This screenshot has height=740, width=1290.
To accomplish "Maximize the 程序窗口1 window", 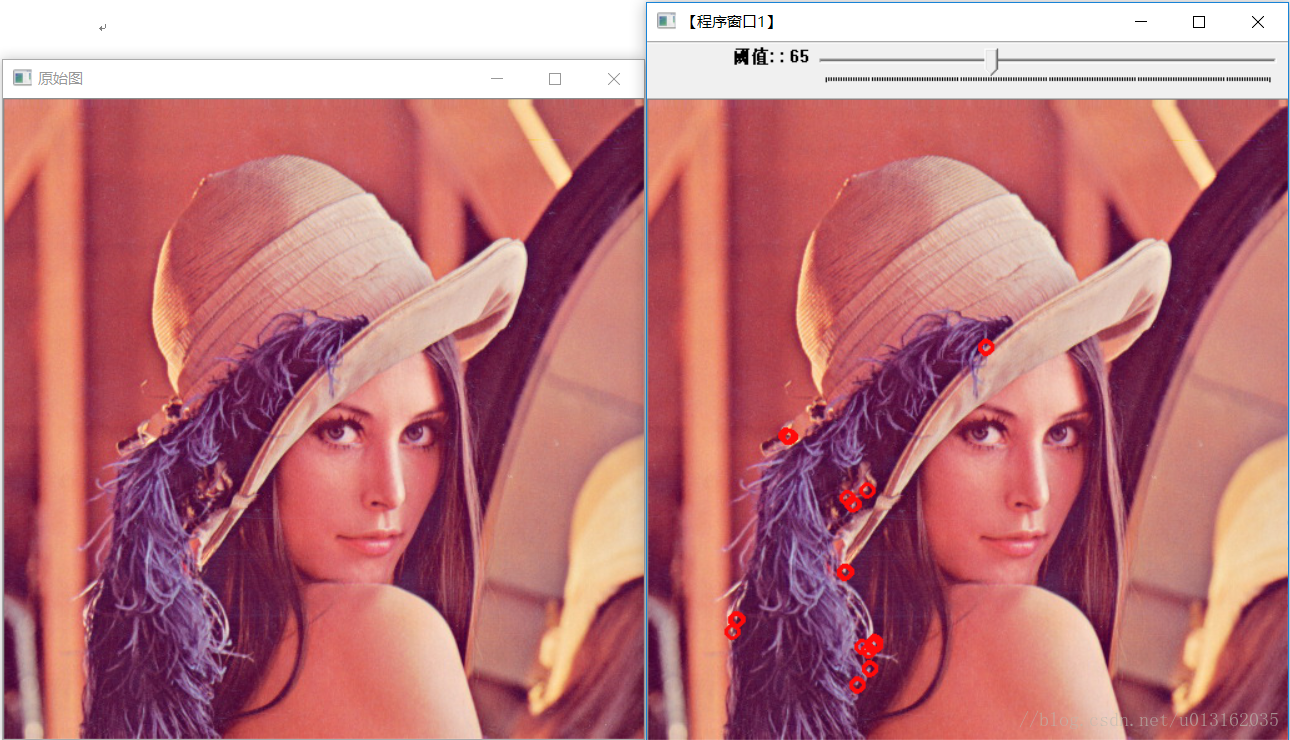I will [1199, 22].
